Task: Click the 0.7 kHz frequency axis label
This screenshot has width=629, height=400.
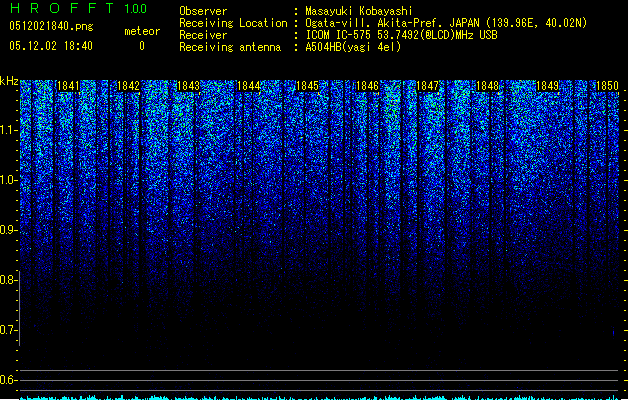Action: point(9,330)
